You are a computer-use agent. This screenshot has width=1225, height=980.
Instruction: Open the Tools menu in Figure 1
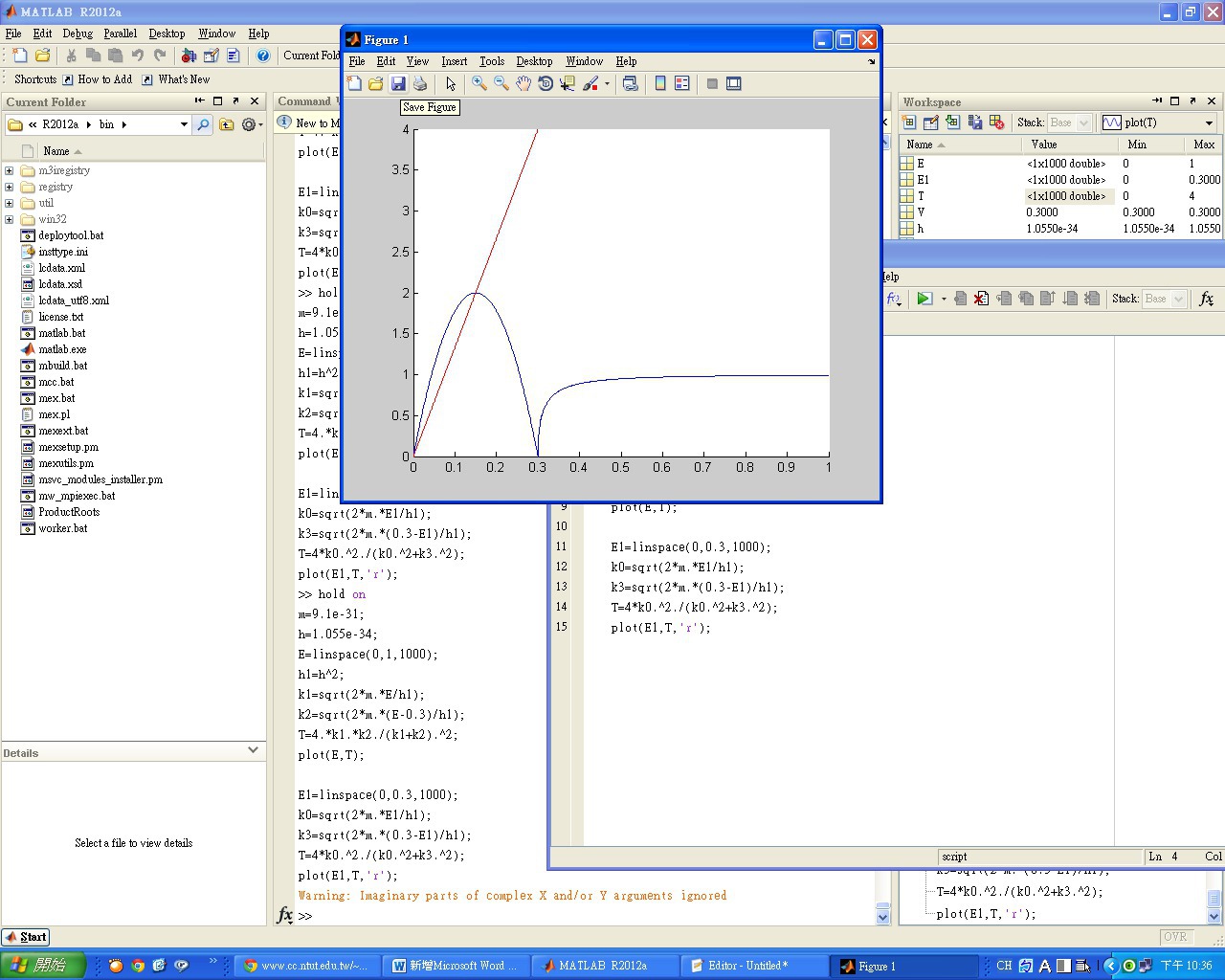pyautogui.click(x=491, y=61)
